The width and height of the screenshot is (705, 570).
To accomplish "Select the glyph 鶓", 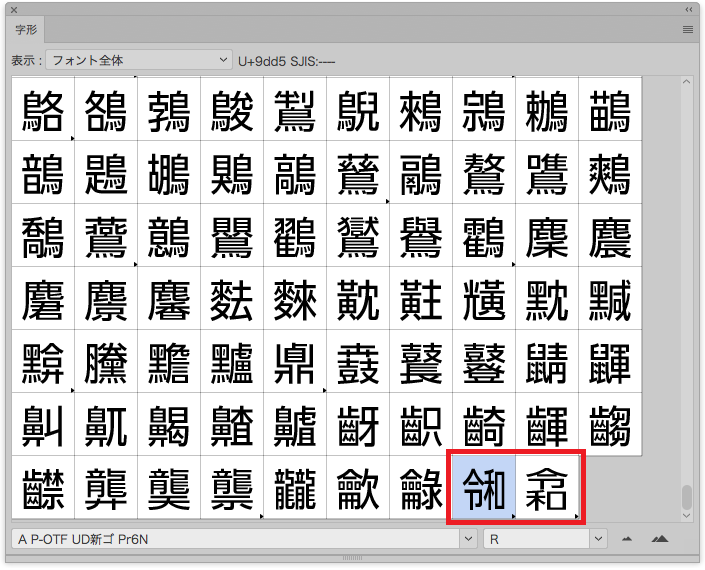I will tap(610, 109).
